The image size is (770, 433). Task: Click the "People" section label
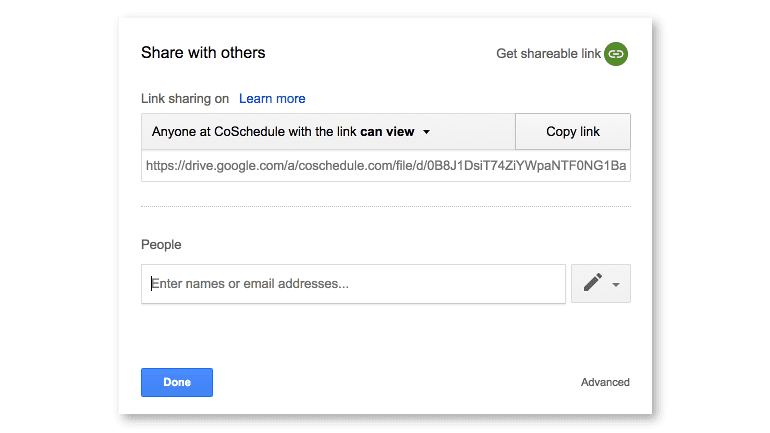click(161, 244)
